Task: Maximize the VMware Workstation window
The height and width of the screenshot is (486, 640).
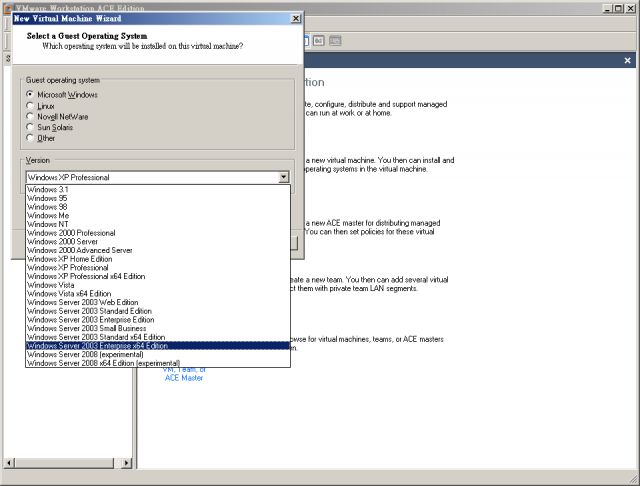Action: [618, 8]
